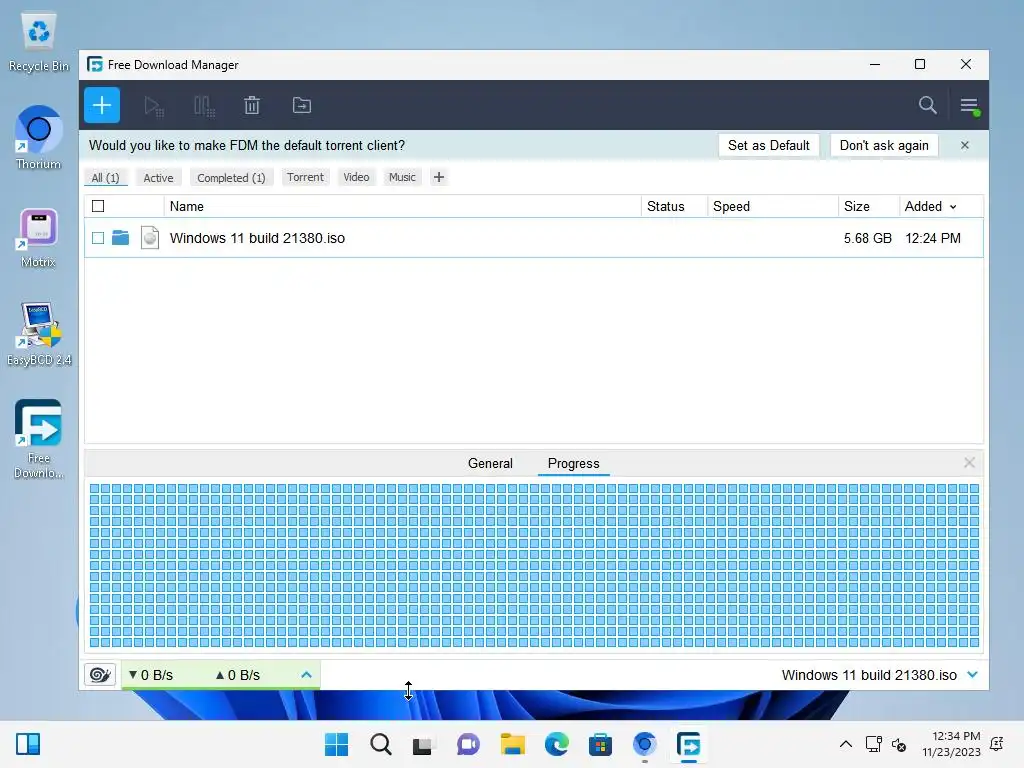The width and height of the screenshot is (1024, 768).
Task: Select the Completed (1) filter tab
Action: (x=231, y=178)
